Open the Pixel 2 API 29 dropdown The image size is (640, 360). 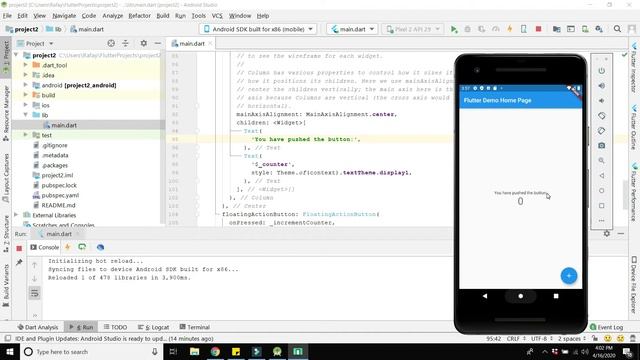click(x=413, y=29)
